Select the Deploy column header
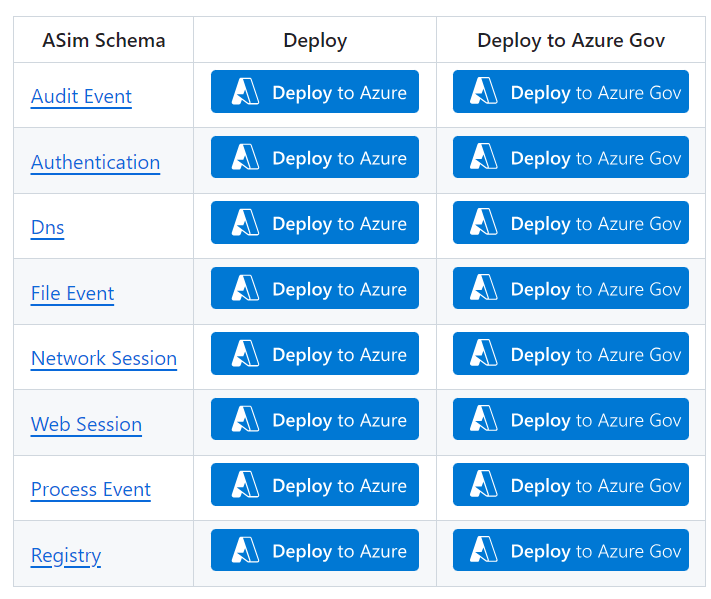The image size is (711, 599). (x=315, y=41)
